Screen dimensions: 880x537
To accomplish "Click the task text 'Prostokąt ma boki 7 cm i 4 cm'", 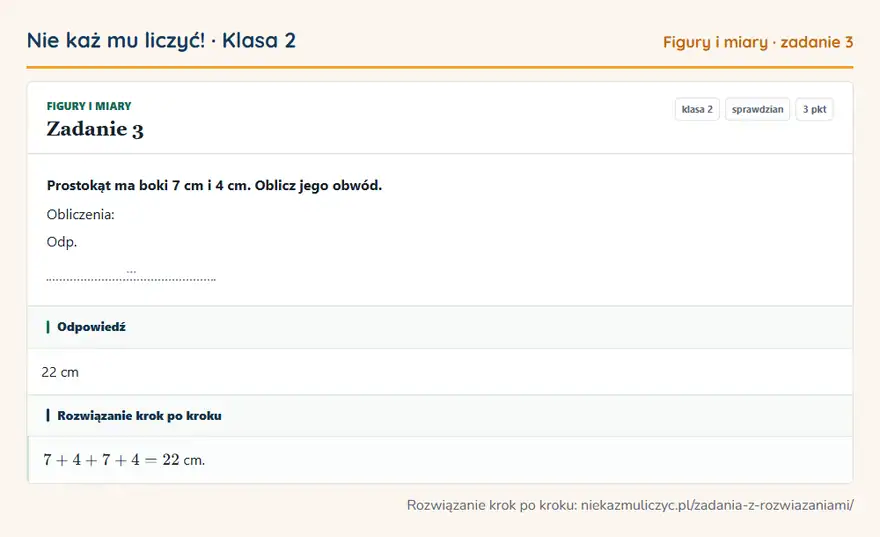I will point(149,186).
